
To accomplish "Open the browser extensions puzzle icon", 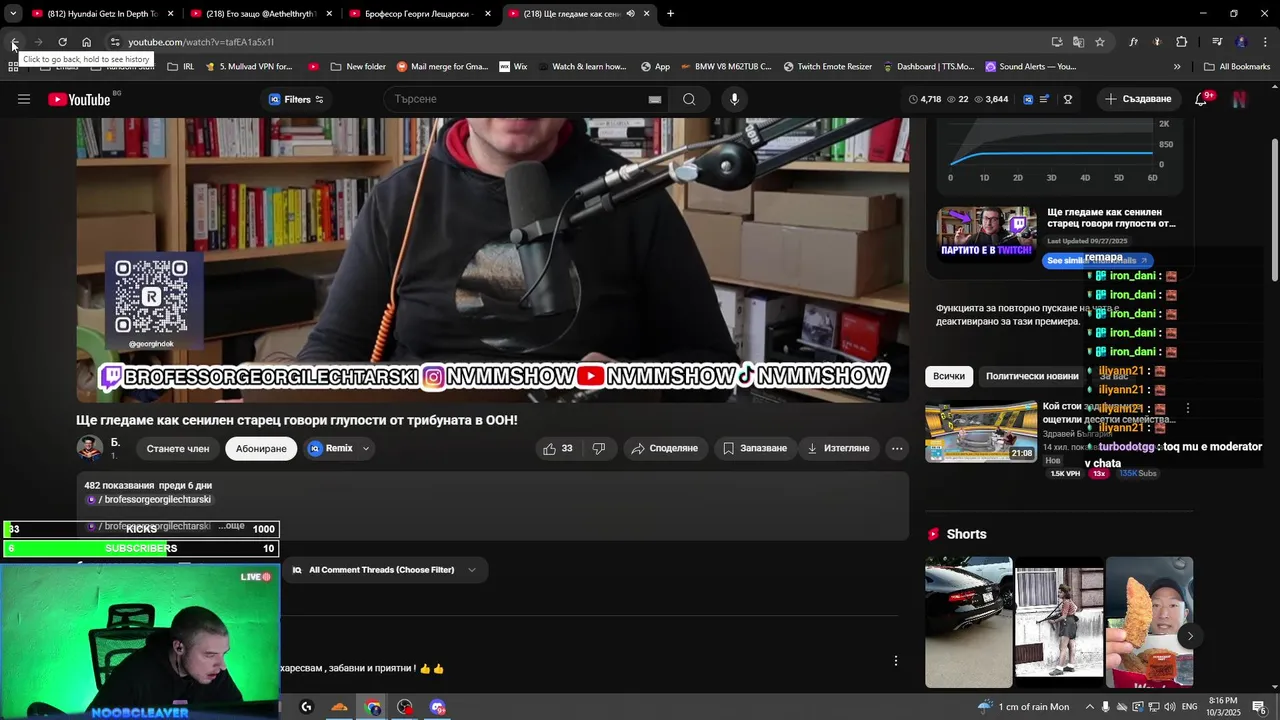I will (1182, 42).
